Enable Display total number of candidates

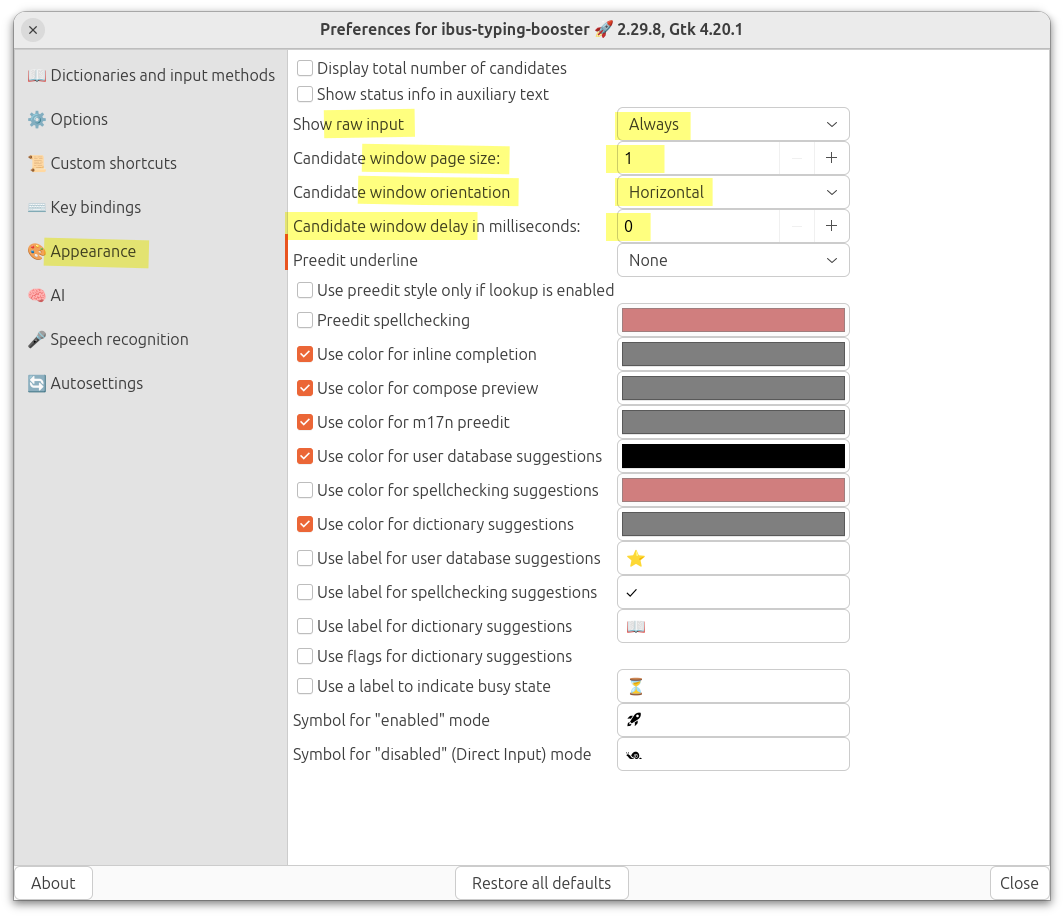click(x=305, y=69)
